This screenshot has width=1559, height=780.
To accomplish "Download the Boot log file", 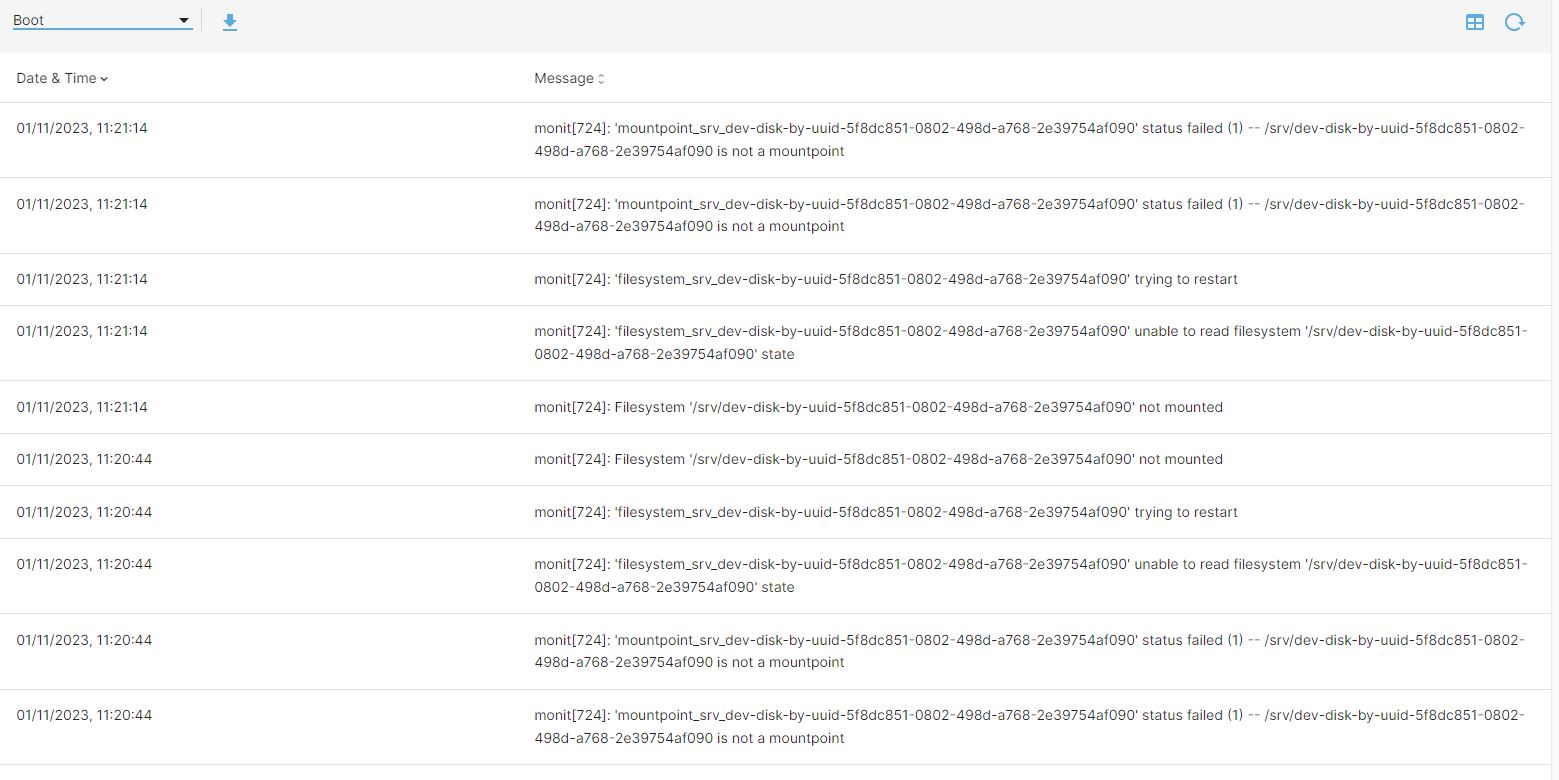I will click(x=230, y=22).
